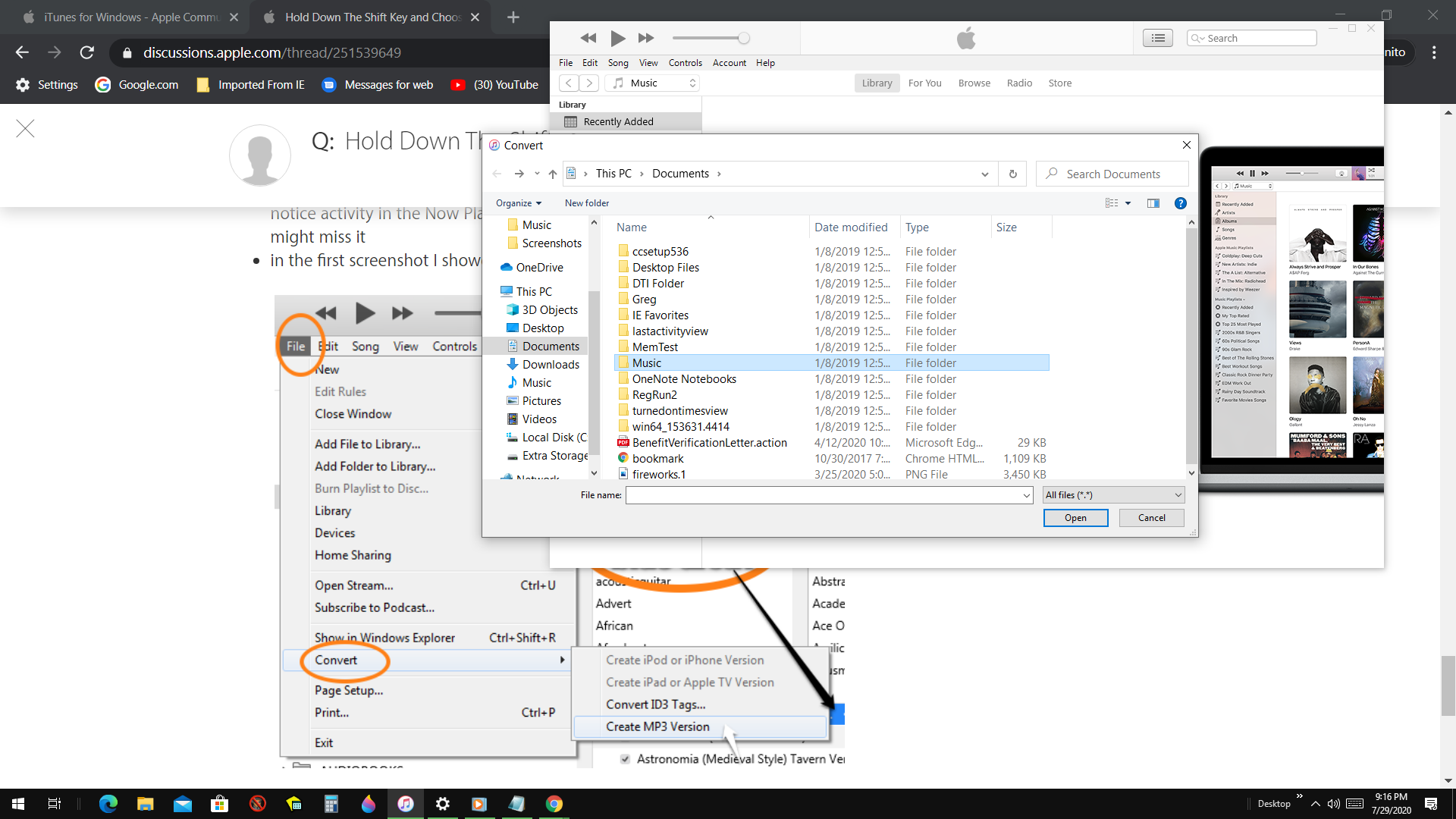The image size is (1456, 819).
Task: Open Microsoft Edge in the taskbar
Action: coord(108,804)
